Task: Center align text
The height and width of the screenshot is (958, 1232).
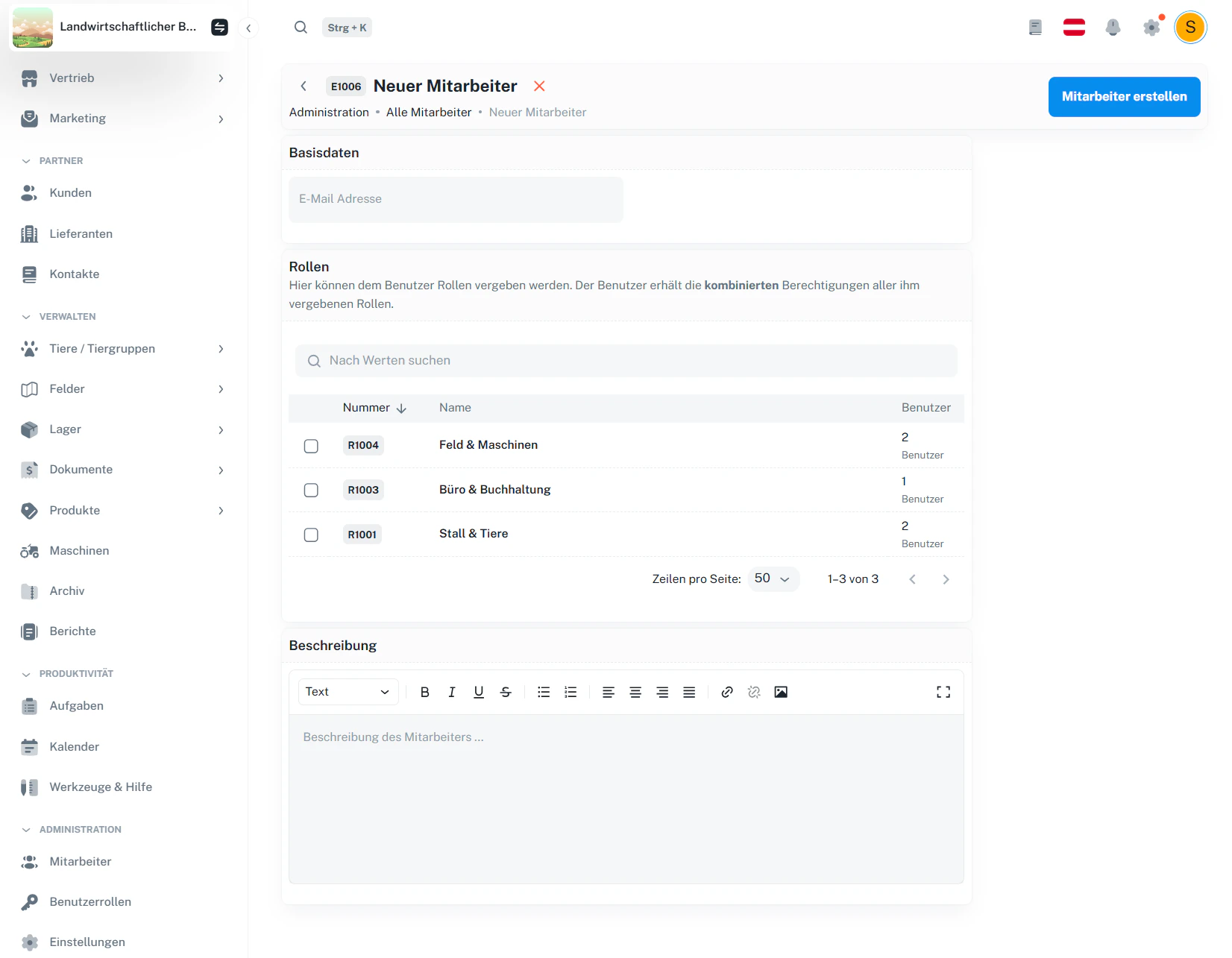Action: click(635, 692)
